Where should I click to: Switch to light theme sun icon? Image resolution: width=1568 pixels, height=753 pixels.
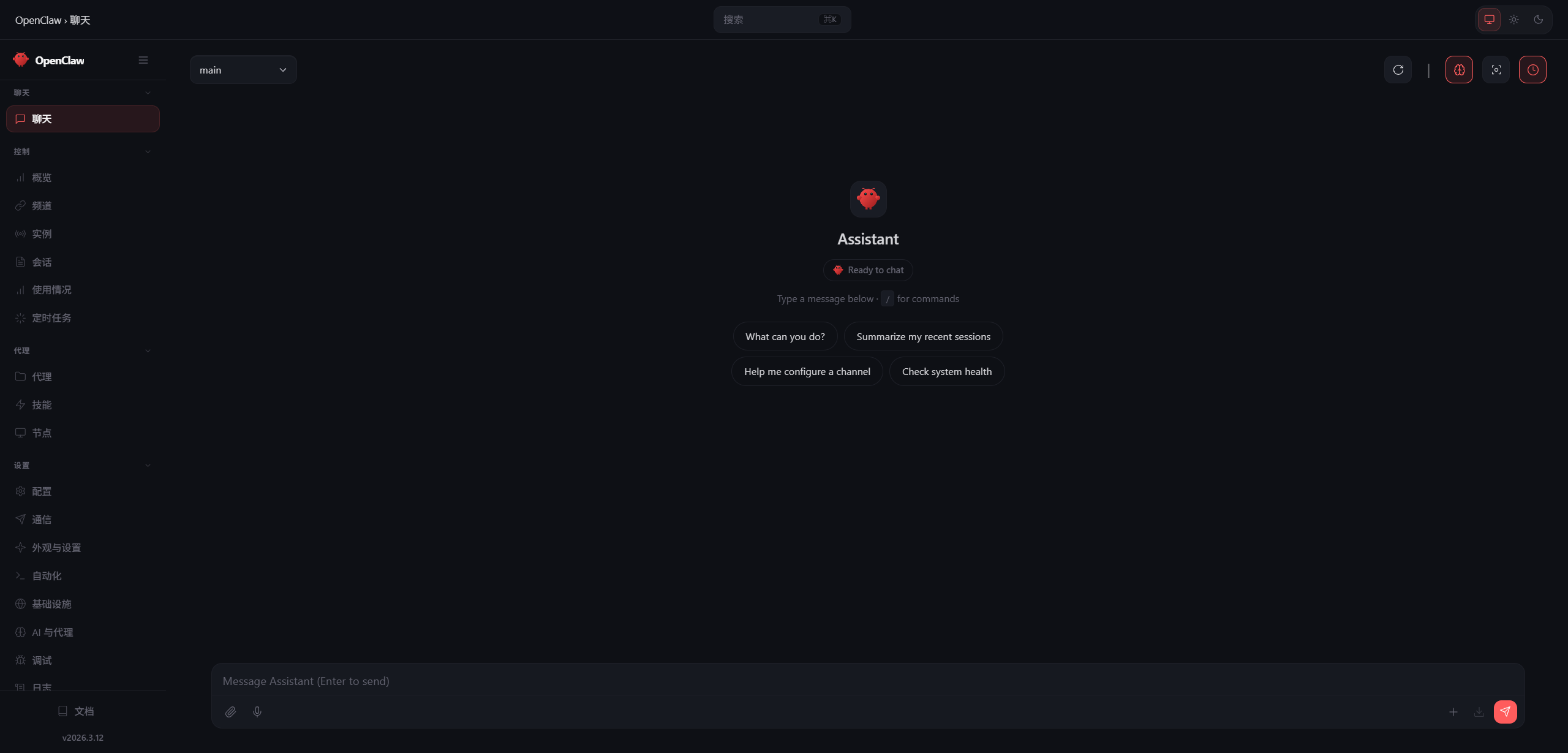click(x=1513, y=20)
